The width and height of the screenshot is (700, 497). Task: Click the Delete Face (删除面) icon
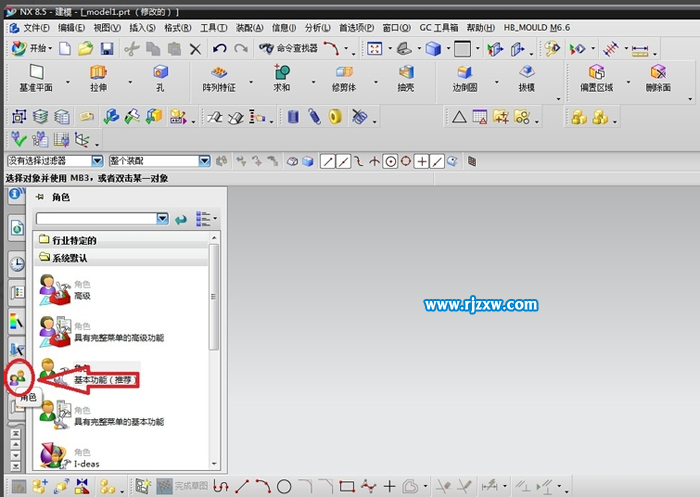657,72
